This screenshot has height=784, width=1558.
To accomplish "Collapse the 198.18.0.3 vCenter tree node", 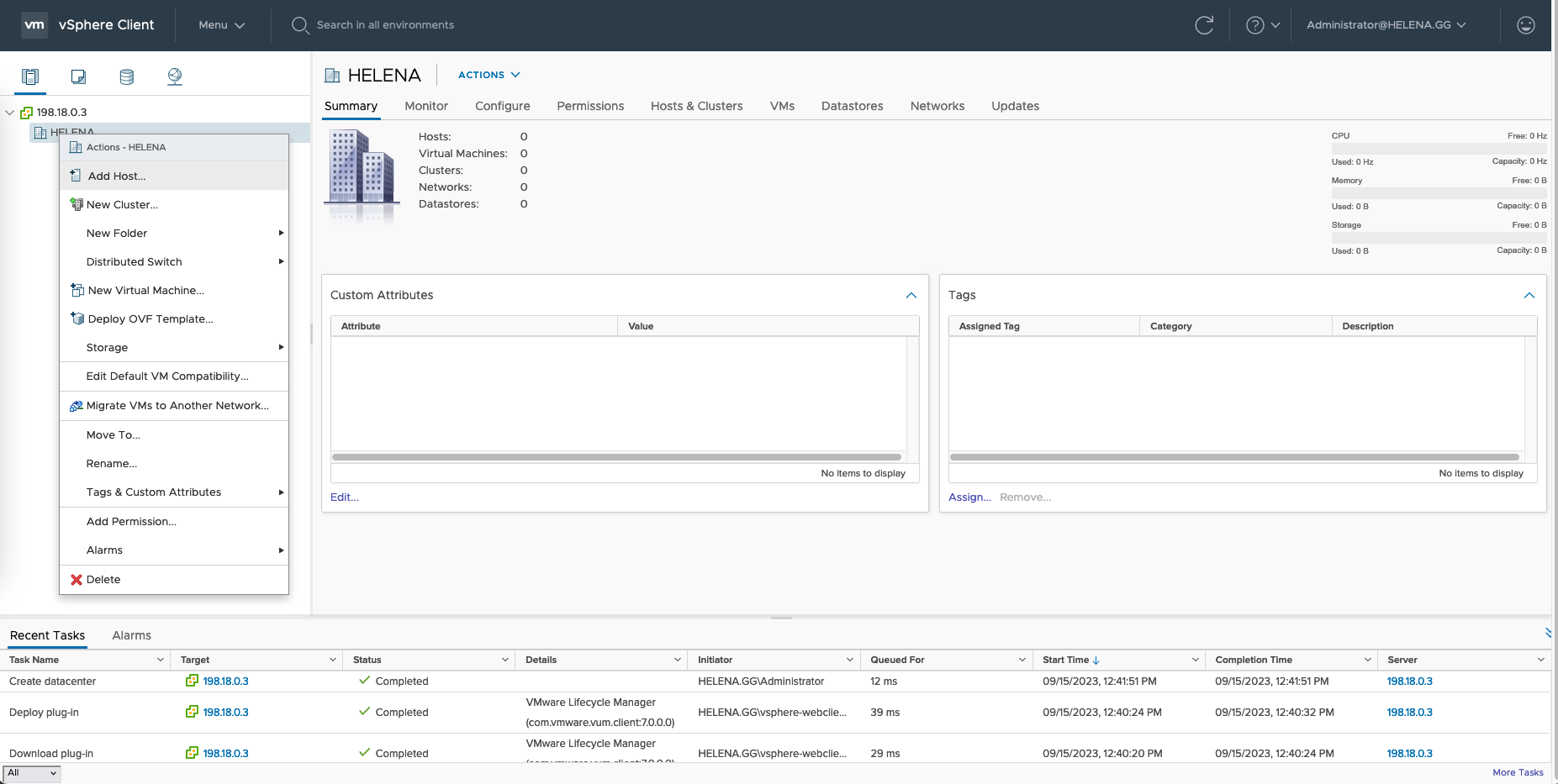I will point(10,113).
